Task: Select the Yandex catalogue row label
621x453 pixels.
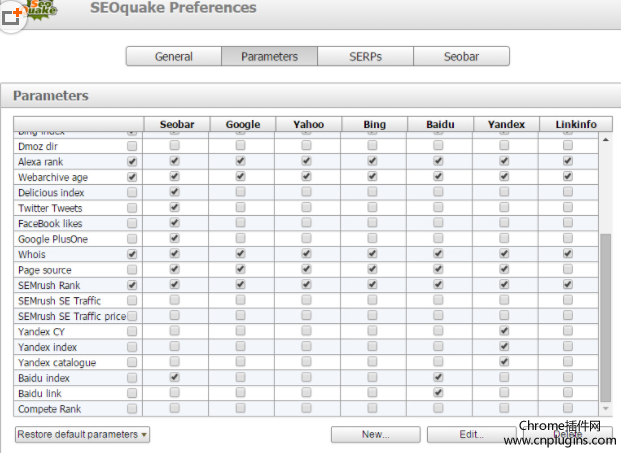Action: coord(57,363)
